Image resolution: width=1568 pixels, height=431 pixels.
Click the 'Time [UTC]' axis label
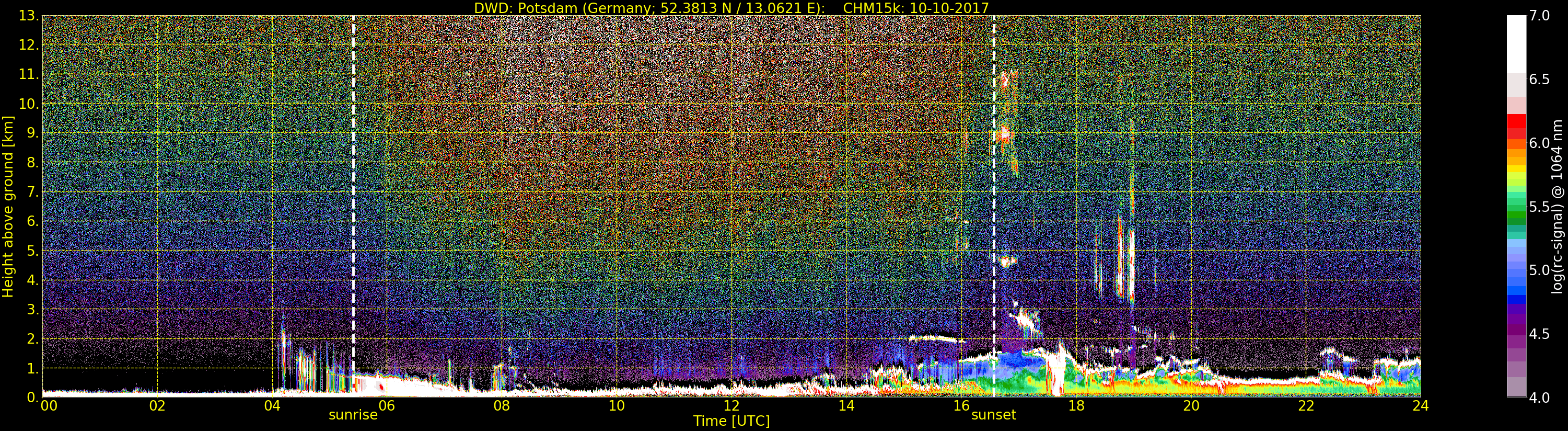point(731,421)
